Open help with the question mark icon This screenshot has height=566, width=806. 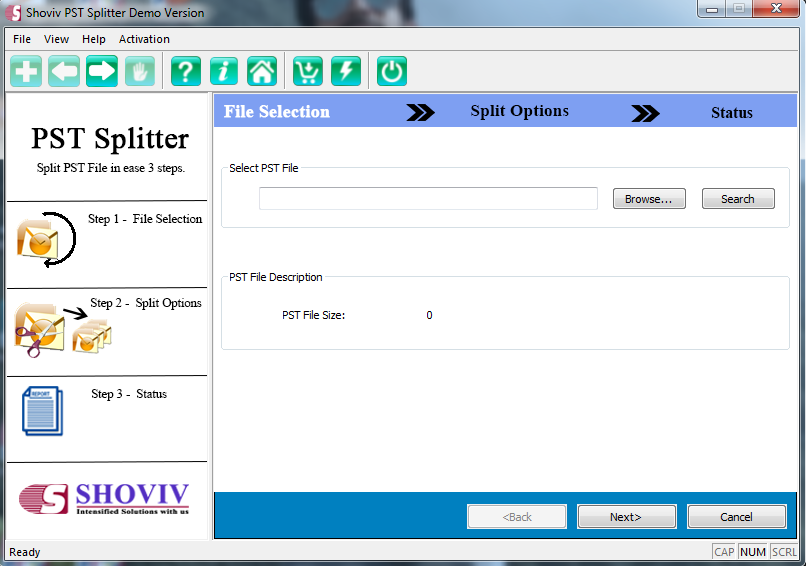coord(186,72)
